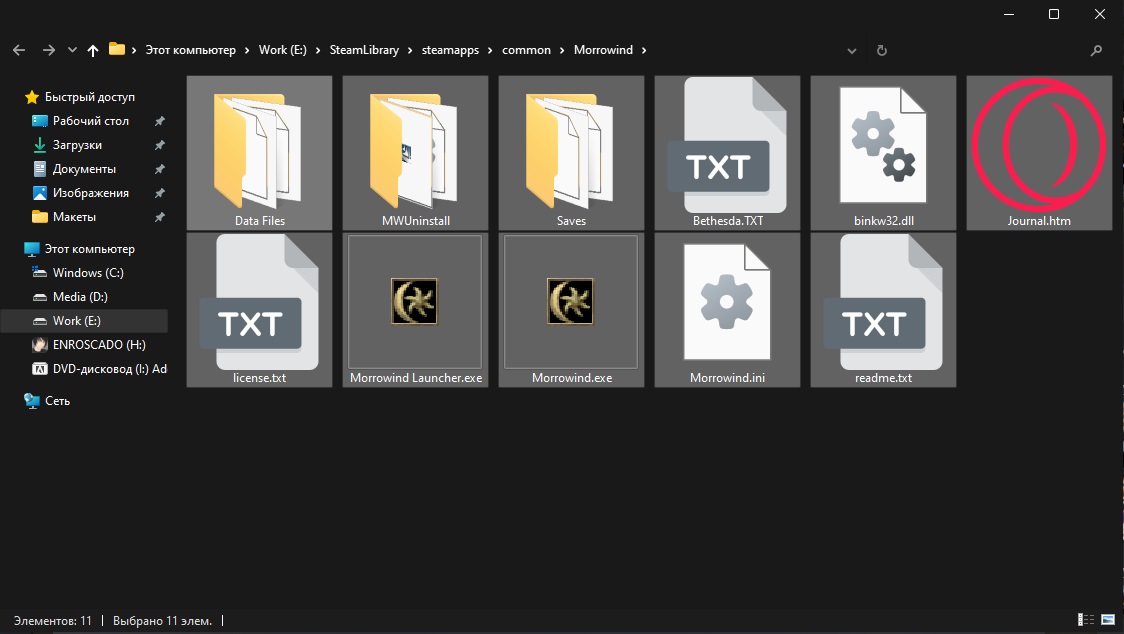Select the Saves folder

571,153
